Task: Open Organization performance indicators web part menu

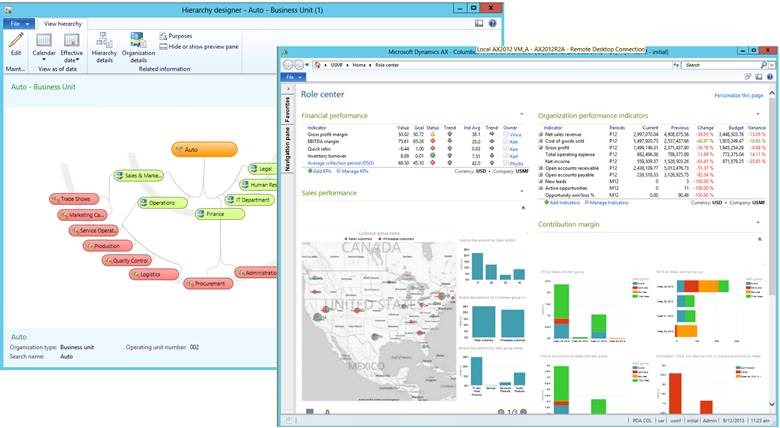Action: tap(758, 114)
